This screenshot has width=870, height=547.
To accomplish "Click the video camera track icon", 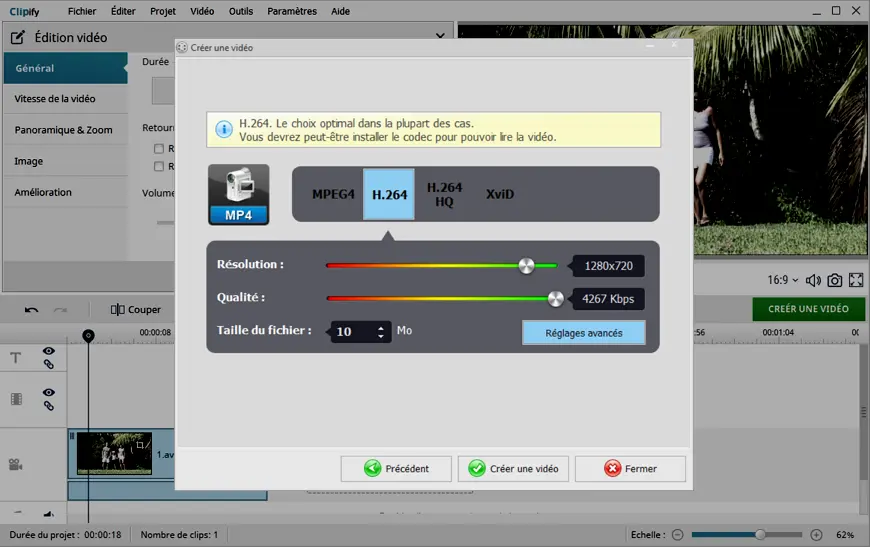I will point(16,464).
